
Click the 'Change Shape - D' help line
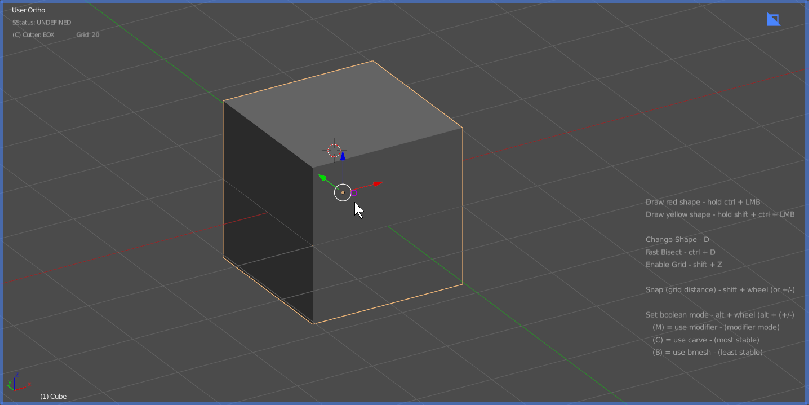click(x=677, y=240)
